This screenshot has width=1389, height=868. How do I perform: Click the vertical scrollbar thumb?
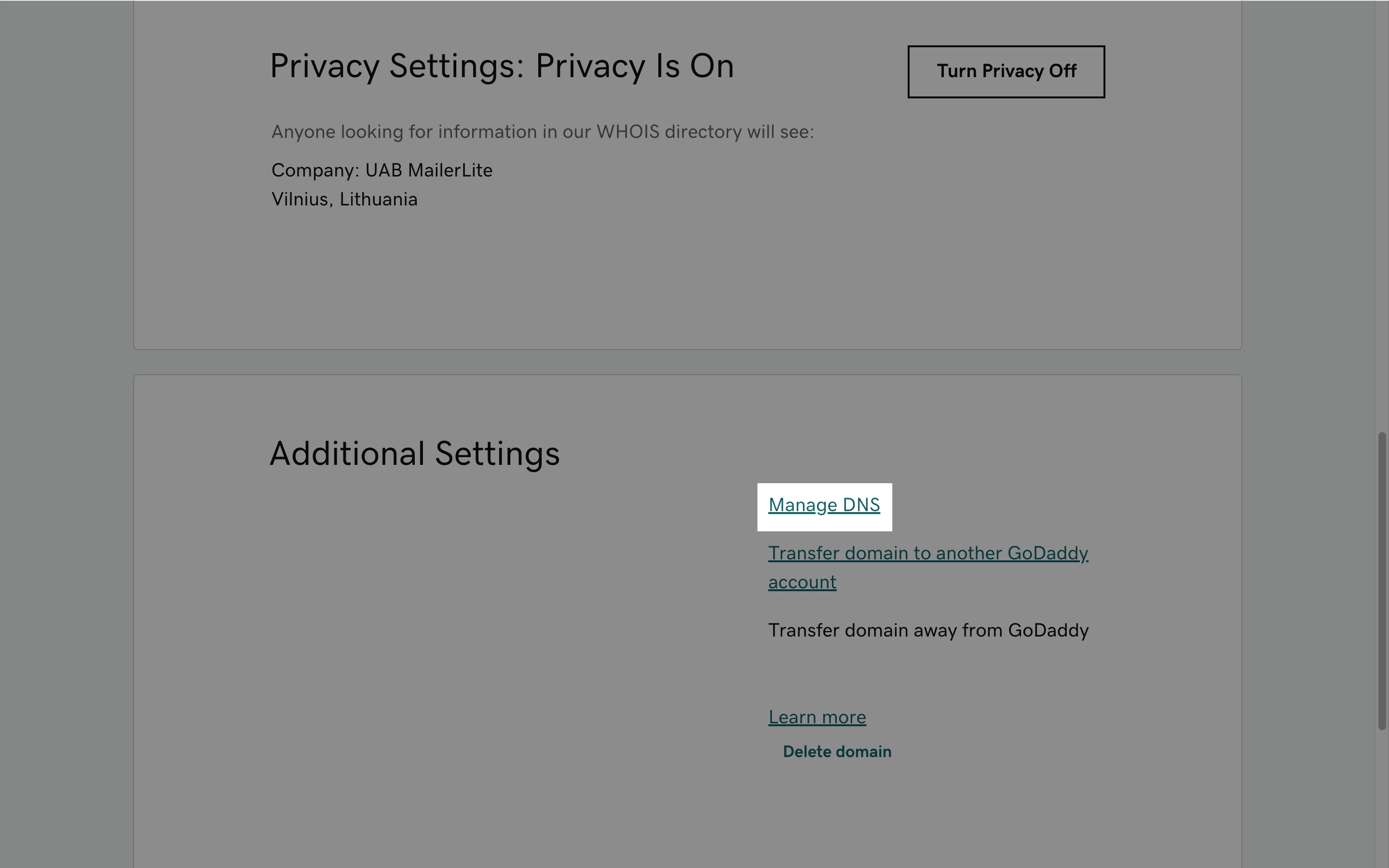pos(1382,580)
